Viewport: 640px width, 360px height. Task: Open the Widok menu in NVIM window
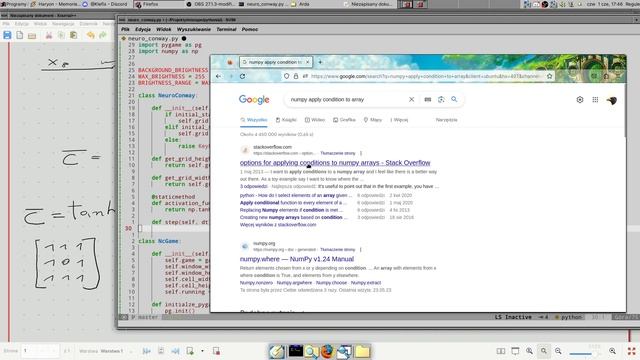click(x=164, y=29)
